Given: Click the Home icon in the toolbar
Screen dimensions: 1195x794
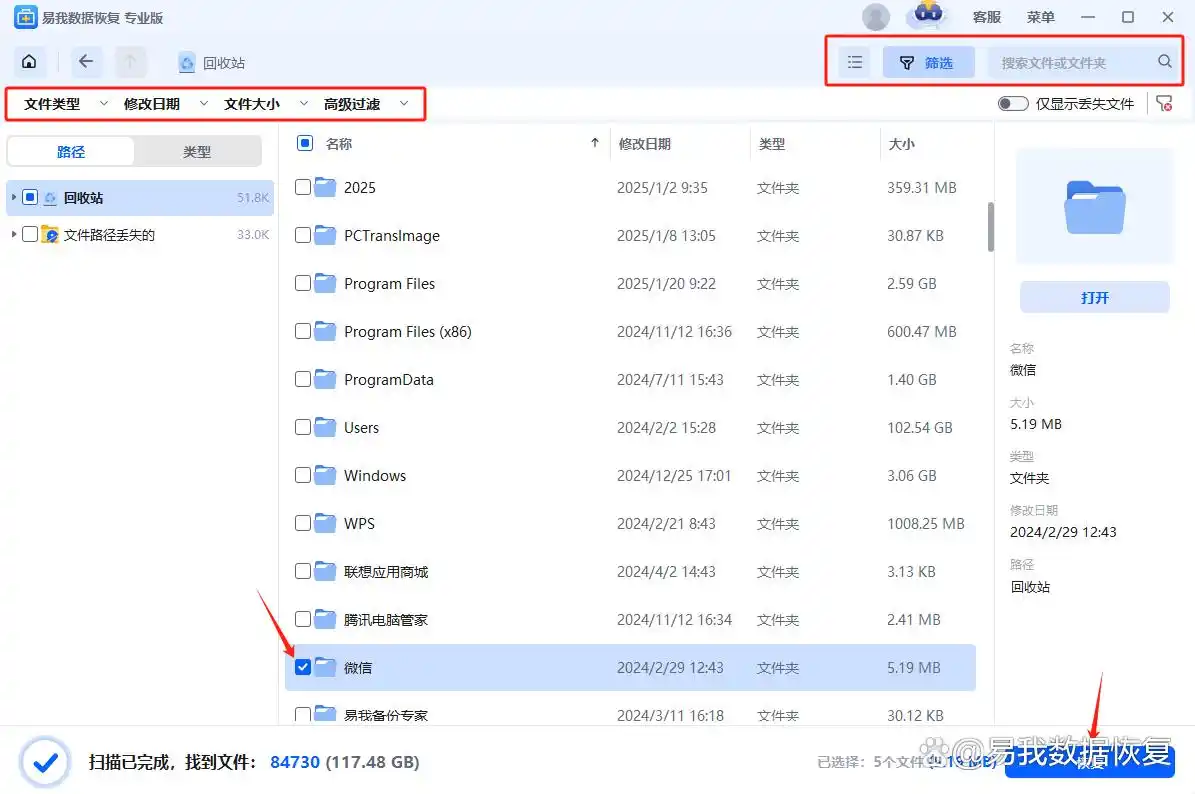Looking at the screenshot, I should [29, 61].
